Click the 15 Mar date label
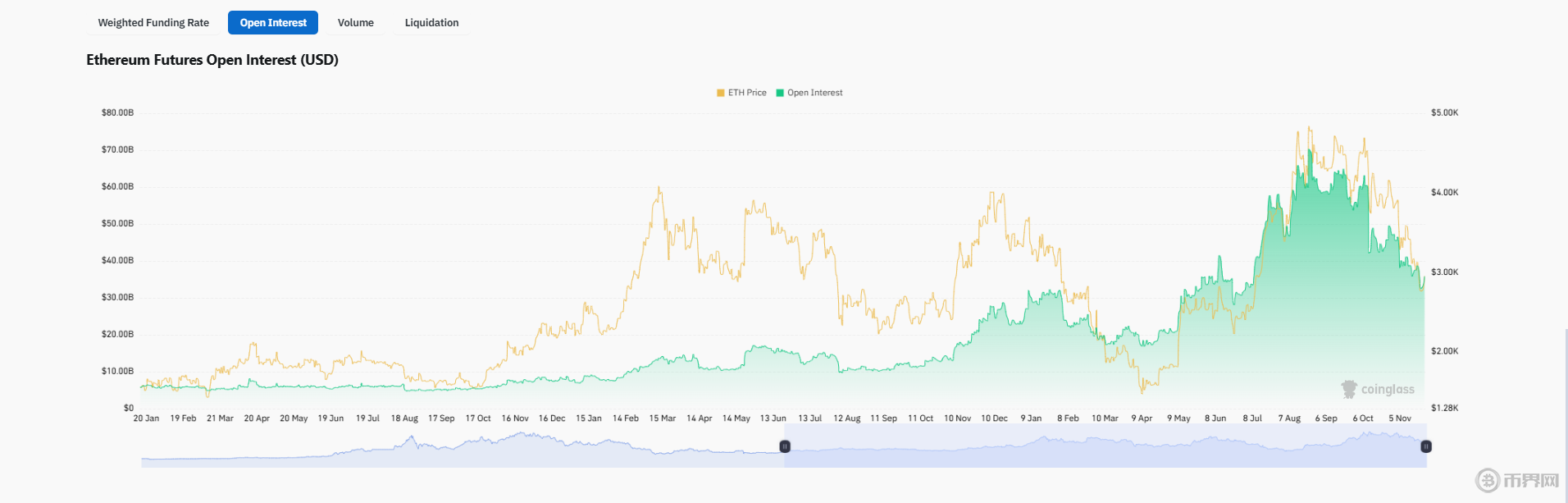 point(662,418)
